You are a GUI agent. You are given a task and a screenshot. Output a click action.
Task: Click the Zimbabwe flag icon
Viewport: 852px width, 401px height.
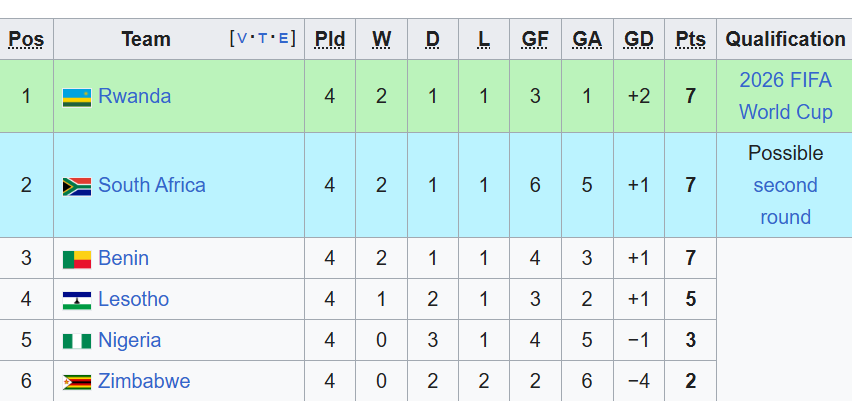tap(77, 382)
